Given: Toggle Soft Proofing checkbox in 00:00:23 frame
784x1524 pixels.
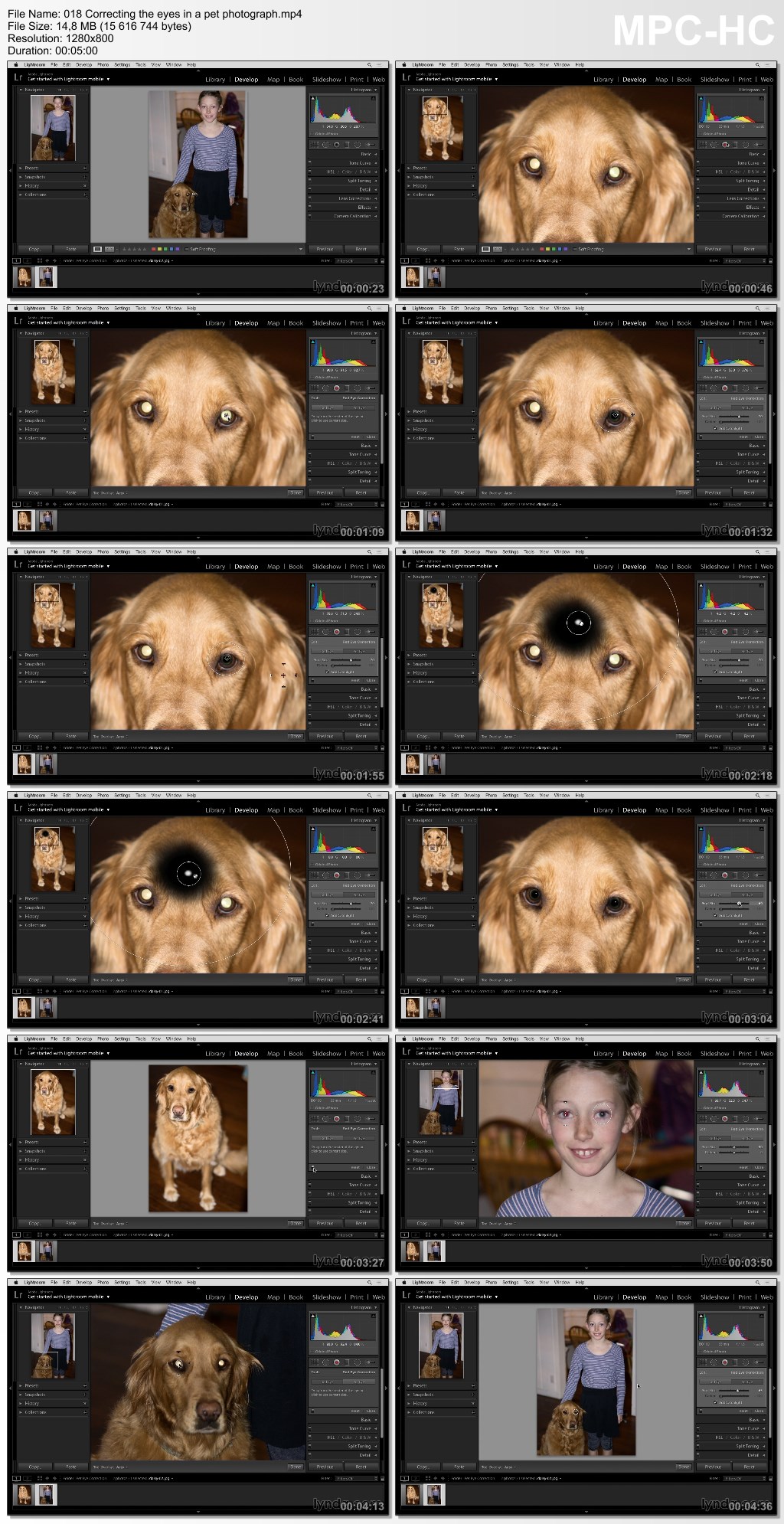Looking at the screenshot, I should tap(187, 249).
